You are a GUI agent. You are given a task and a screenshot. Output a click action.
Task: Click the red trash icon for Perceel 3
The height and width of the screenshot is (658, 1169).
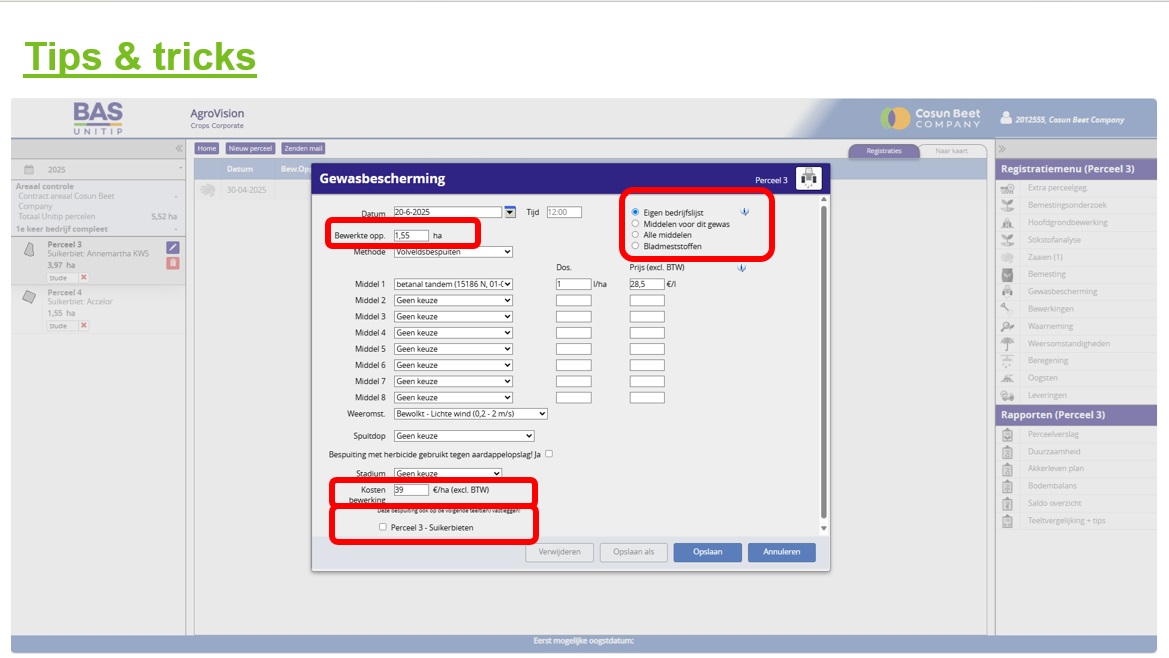(173, 263)
